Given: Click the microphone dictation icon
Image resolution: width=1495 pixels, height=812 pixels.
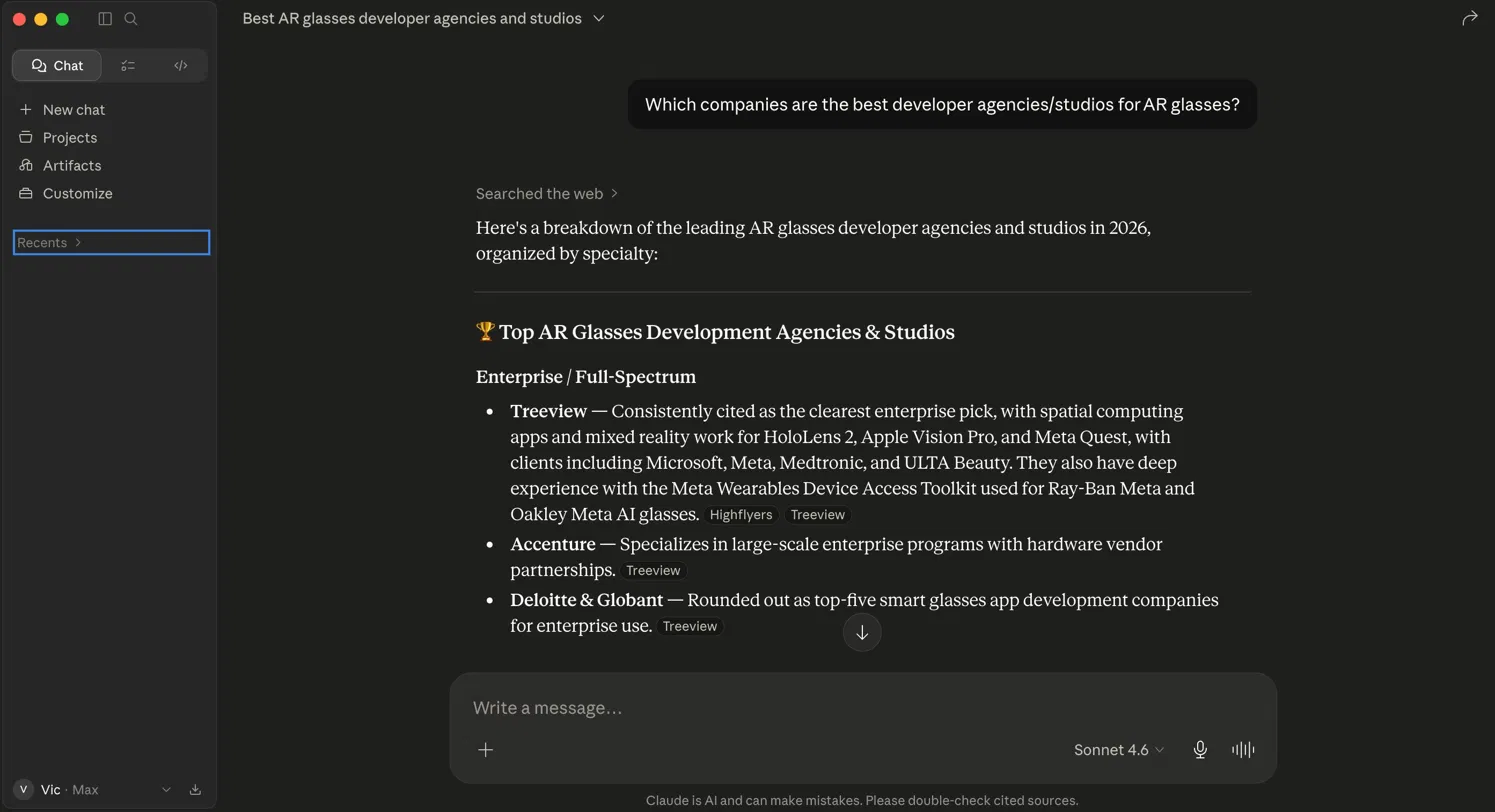Looking at the screenshot, I should tap(1200, 751).
